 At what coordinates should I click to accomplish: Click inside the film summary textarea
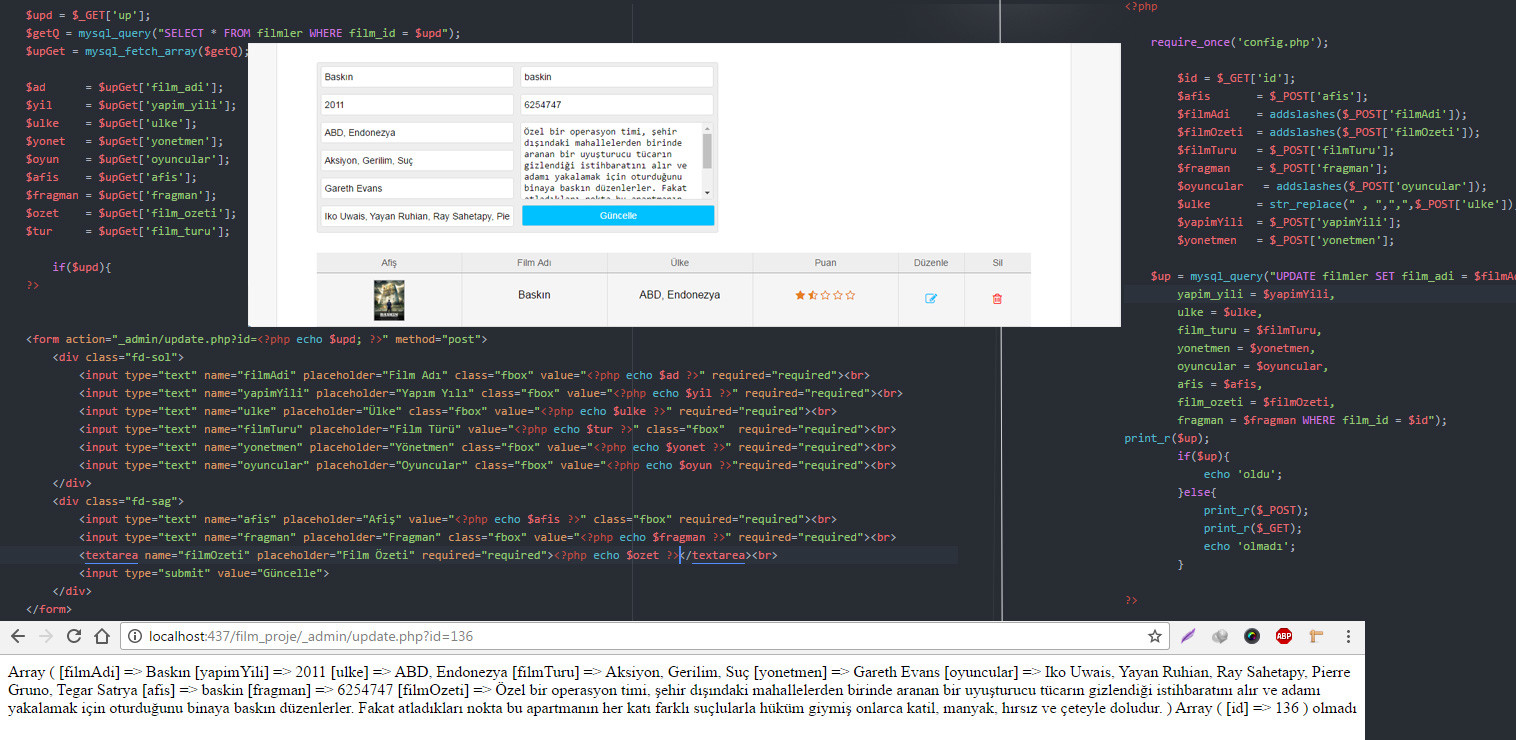(611, 161)
